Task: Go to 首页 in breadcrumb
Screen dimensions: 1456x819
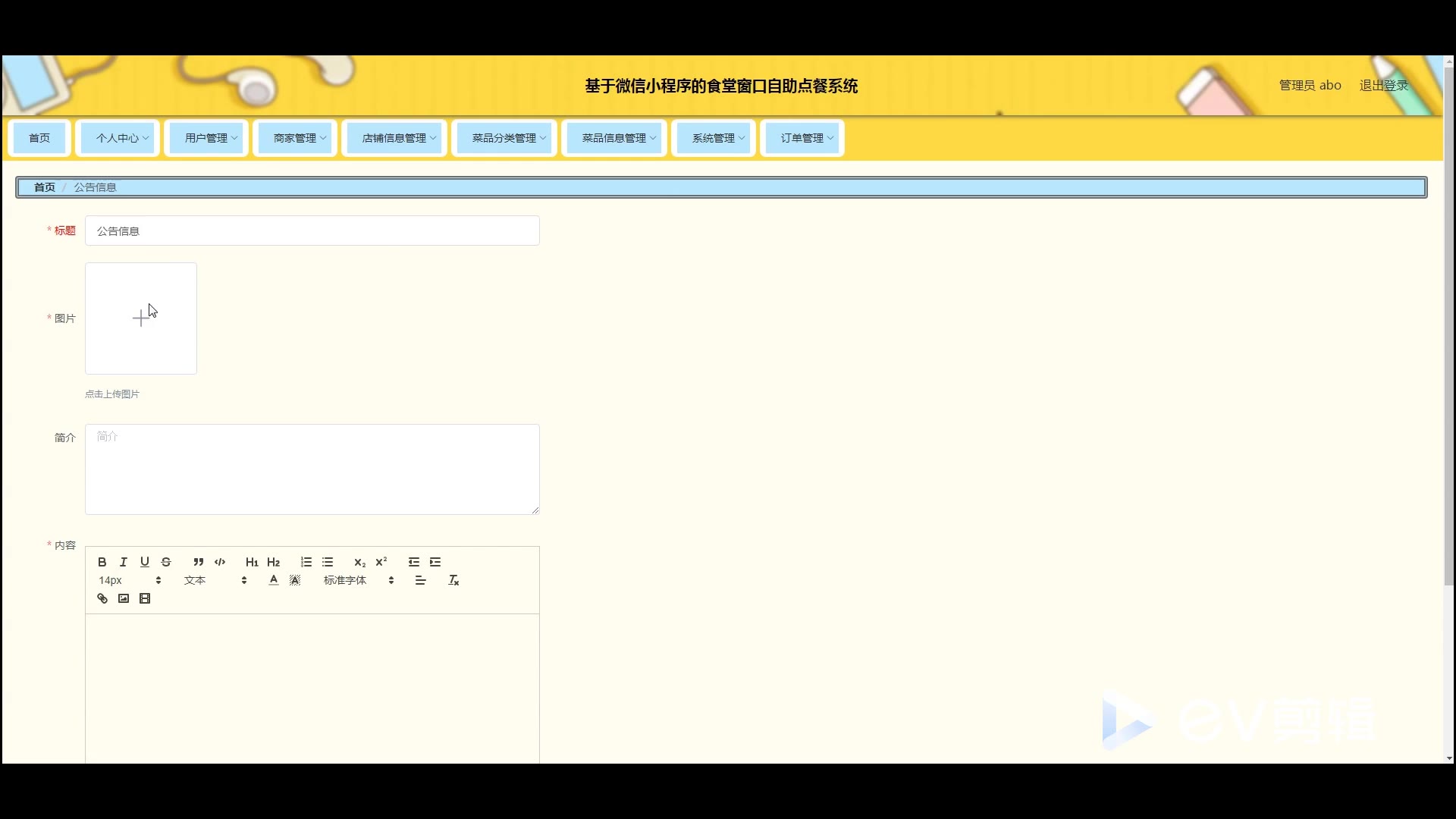Action: [x=45, y=187]
